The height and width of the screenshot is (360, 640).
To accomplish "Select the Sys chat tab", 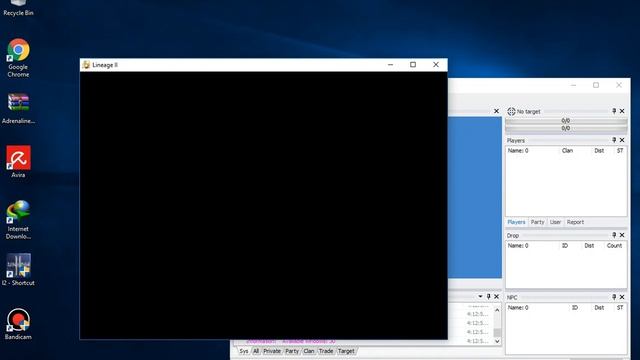I will 244,351.
